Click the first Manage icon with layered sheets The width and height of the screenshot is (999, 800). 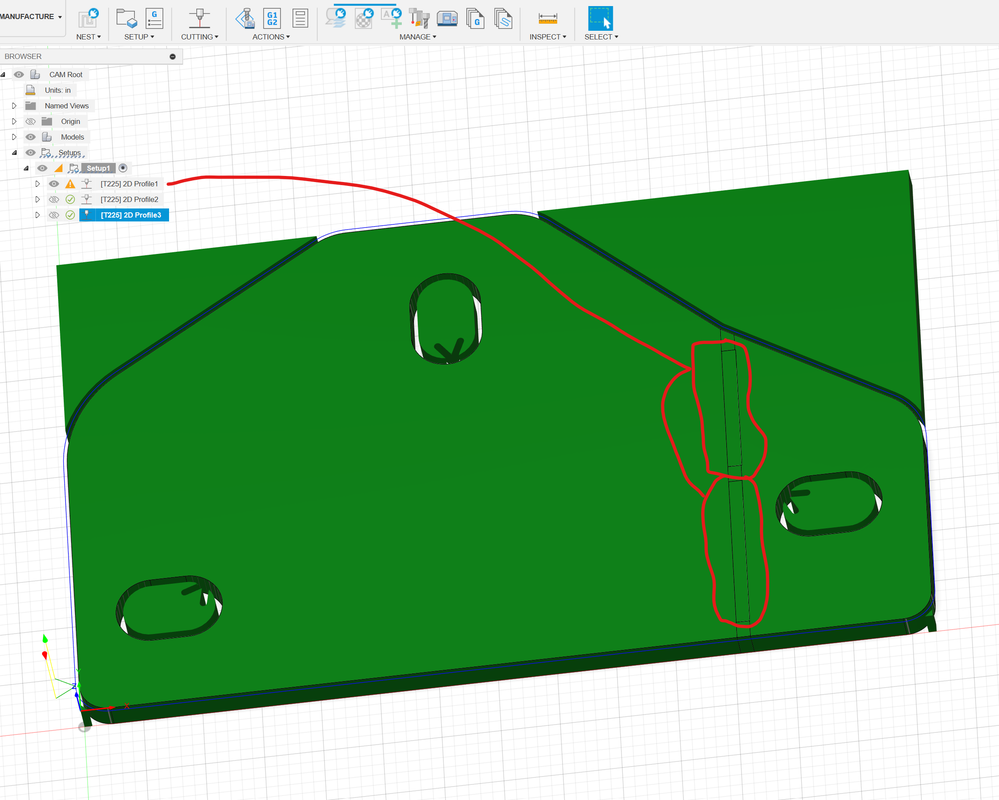coord(336,18)
